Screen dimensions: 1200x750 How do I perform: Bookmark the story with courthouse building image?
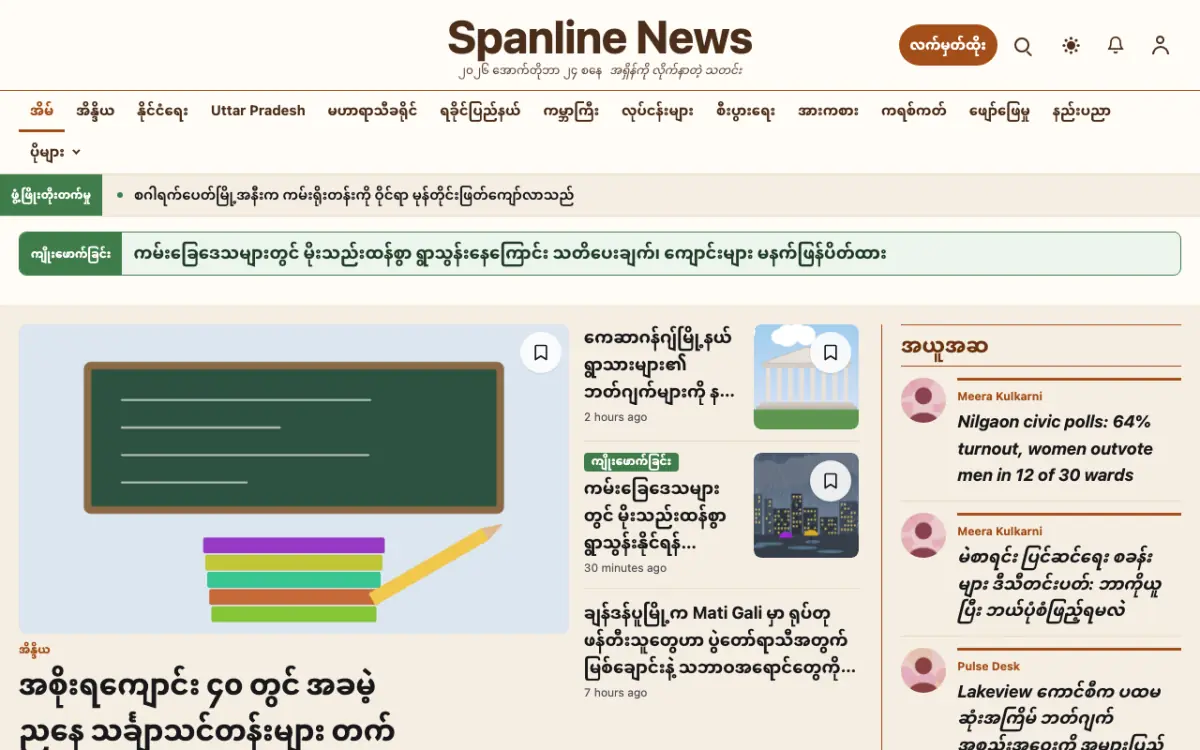point(830,352)
